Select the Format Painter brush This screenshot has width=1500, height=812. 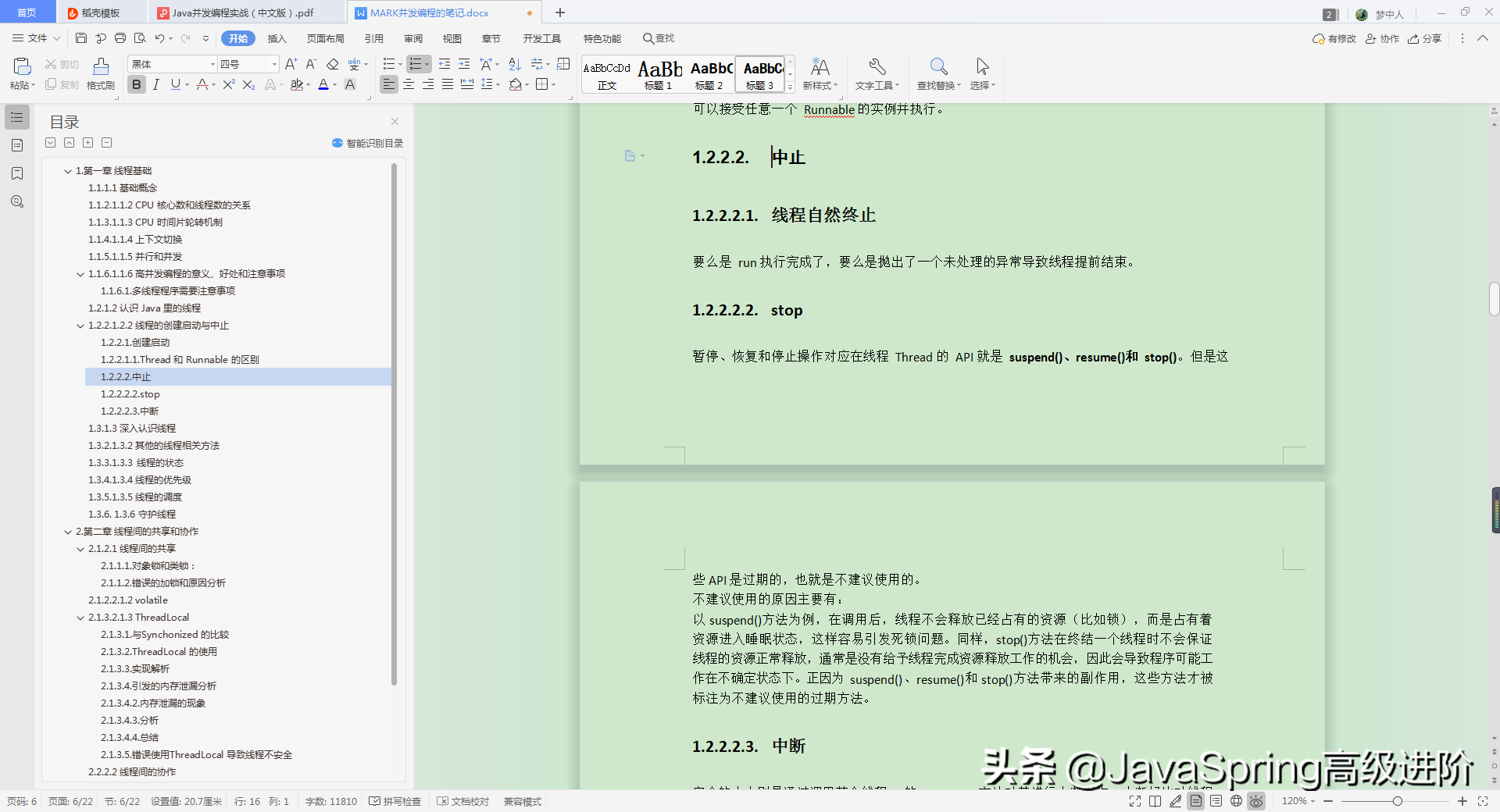click(101, 67)
